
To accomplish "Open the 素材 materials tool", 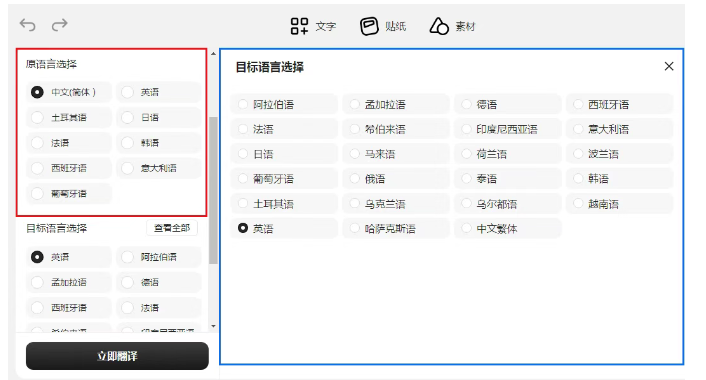I will point(453,26).
